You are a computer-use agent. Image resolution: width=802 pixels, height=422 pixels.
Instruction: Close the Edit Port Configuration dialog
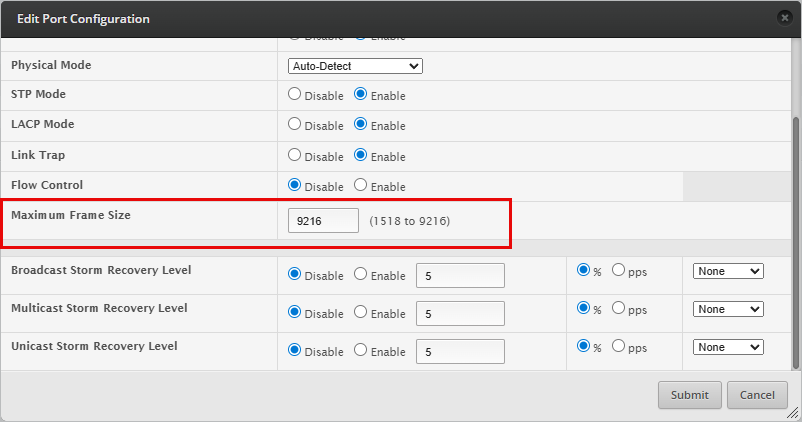(785, 18)
